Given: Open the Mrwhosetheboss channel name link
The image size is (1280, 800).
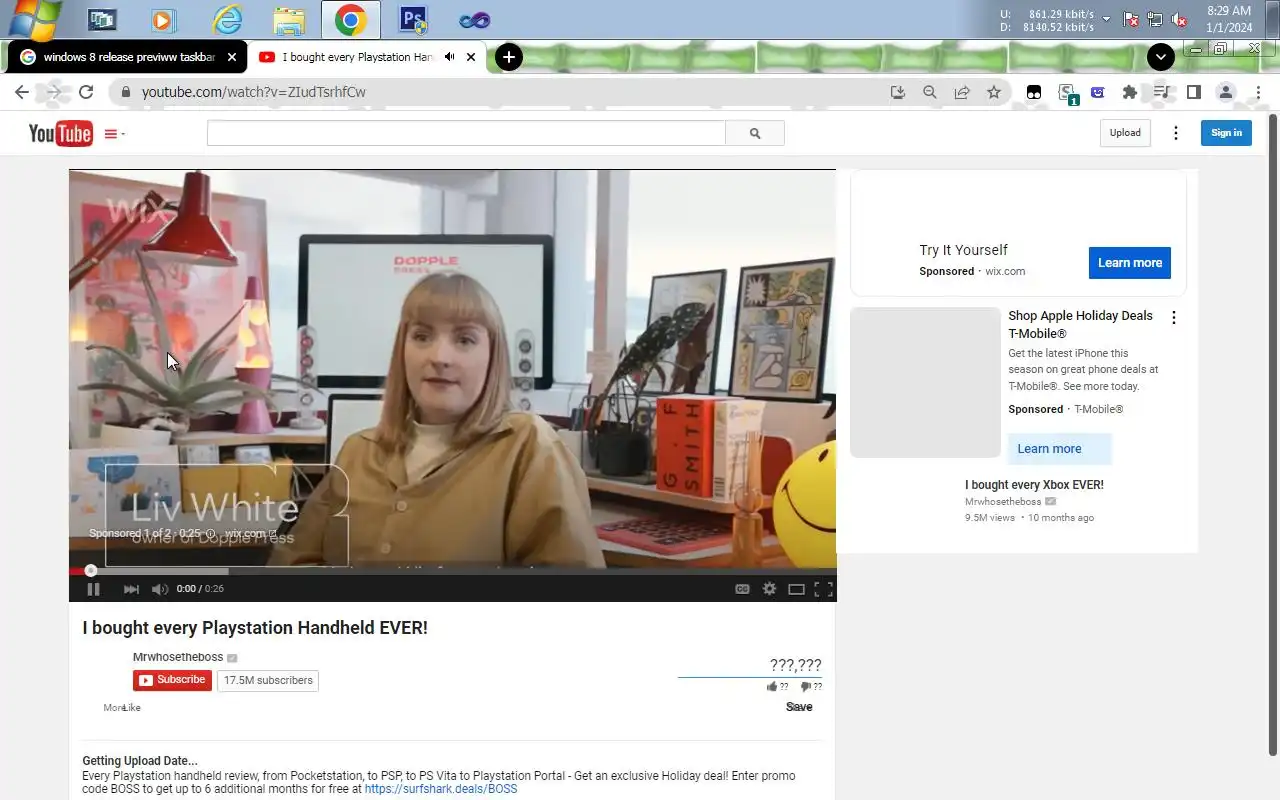Looking at the screenshot, I should 178,657.
